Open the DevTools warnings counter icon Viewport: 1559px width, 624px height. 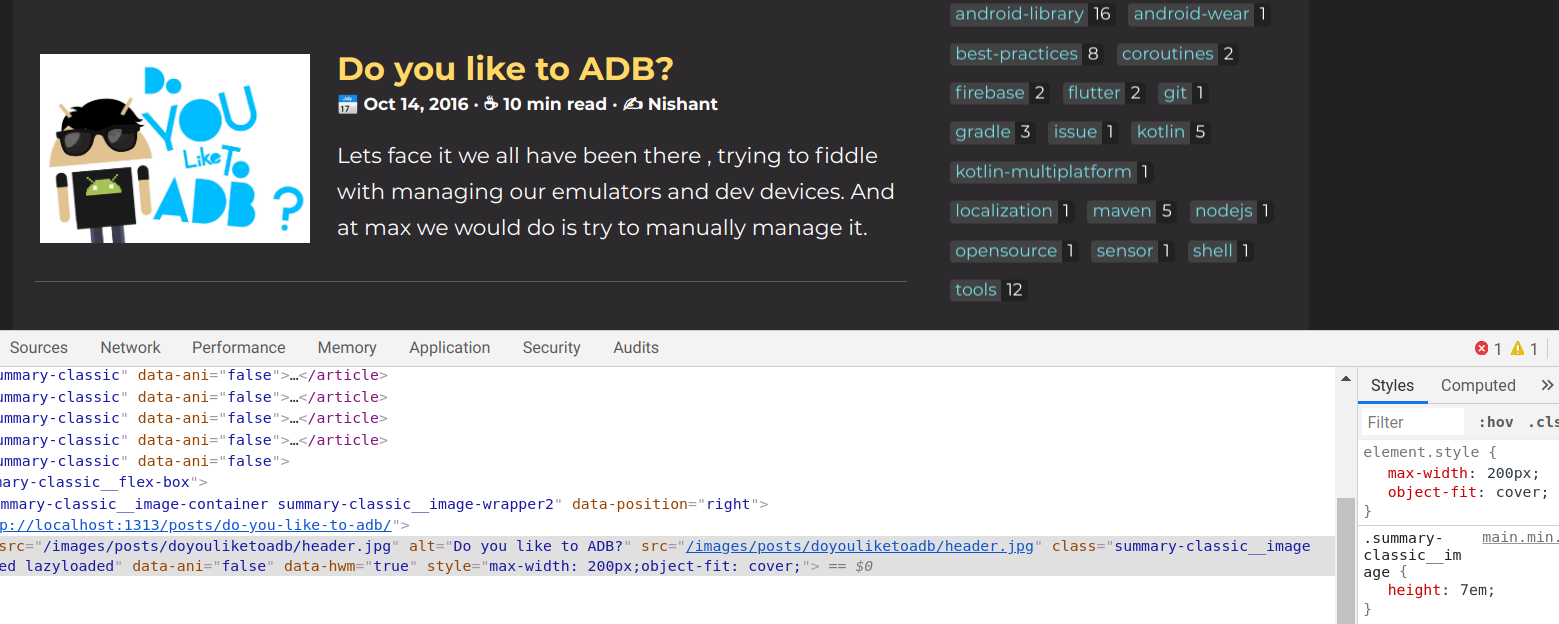pyautogui.click(x=1518, y=349)
